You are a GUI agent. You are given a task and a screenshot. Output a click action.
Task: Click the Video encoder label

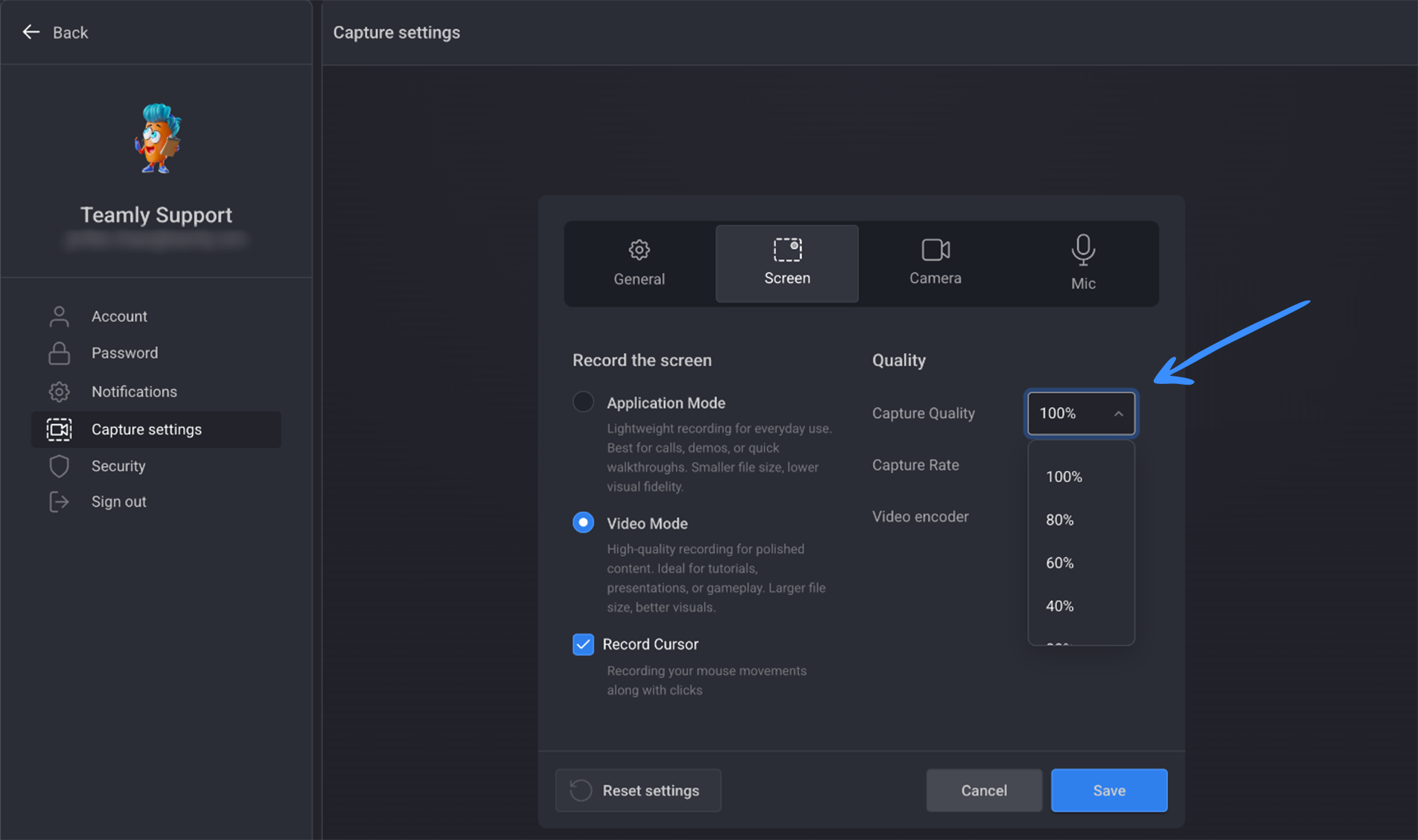[920, 516]
